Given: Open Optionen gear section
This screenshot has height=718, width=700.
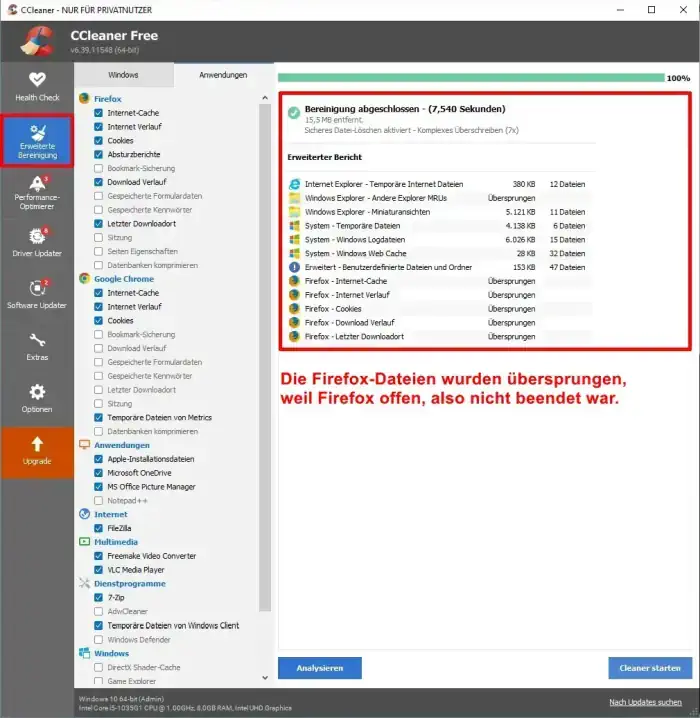Looking at the screenshot, I should [37, 398].
